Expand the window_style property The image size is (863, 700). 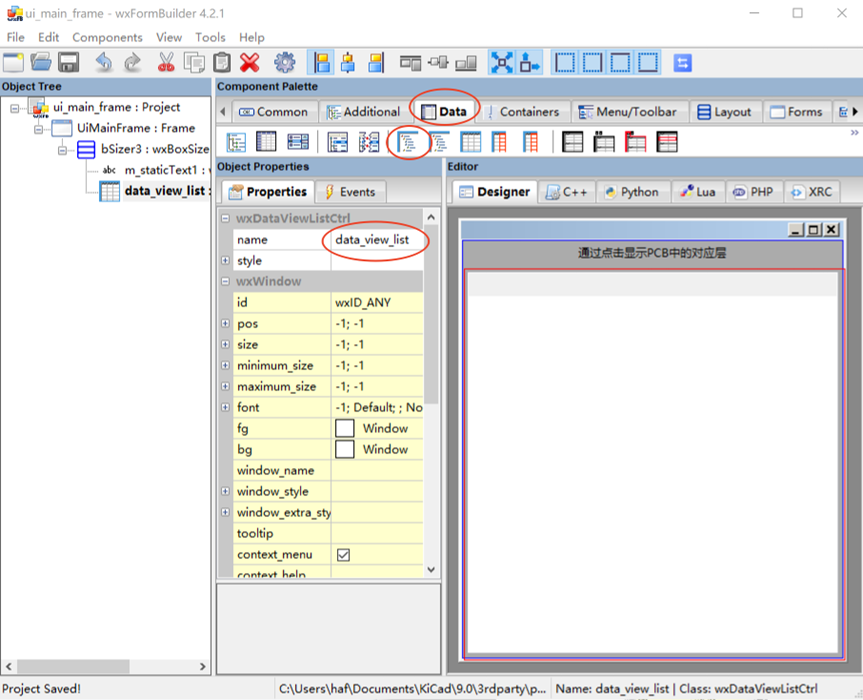point(226,490)
